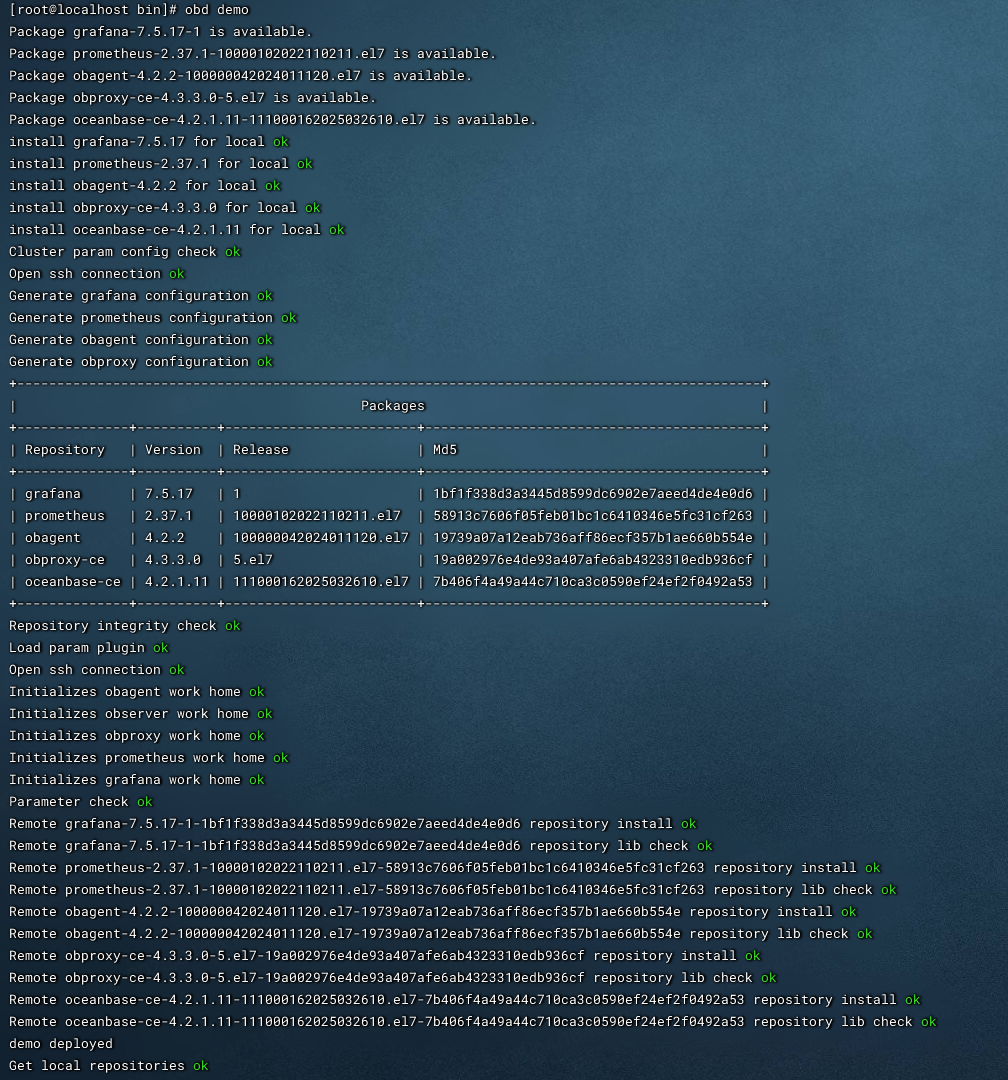Click "Initializes obproxy work home" text
Image resolution: width=1008 pixels, height=1080 pixels.
(x=125, y=736)
